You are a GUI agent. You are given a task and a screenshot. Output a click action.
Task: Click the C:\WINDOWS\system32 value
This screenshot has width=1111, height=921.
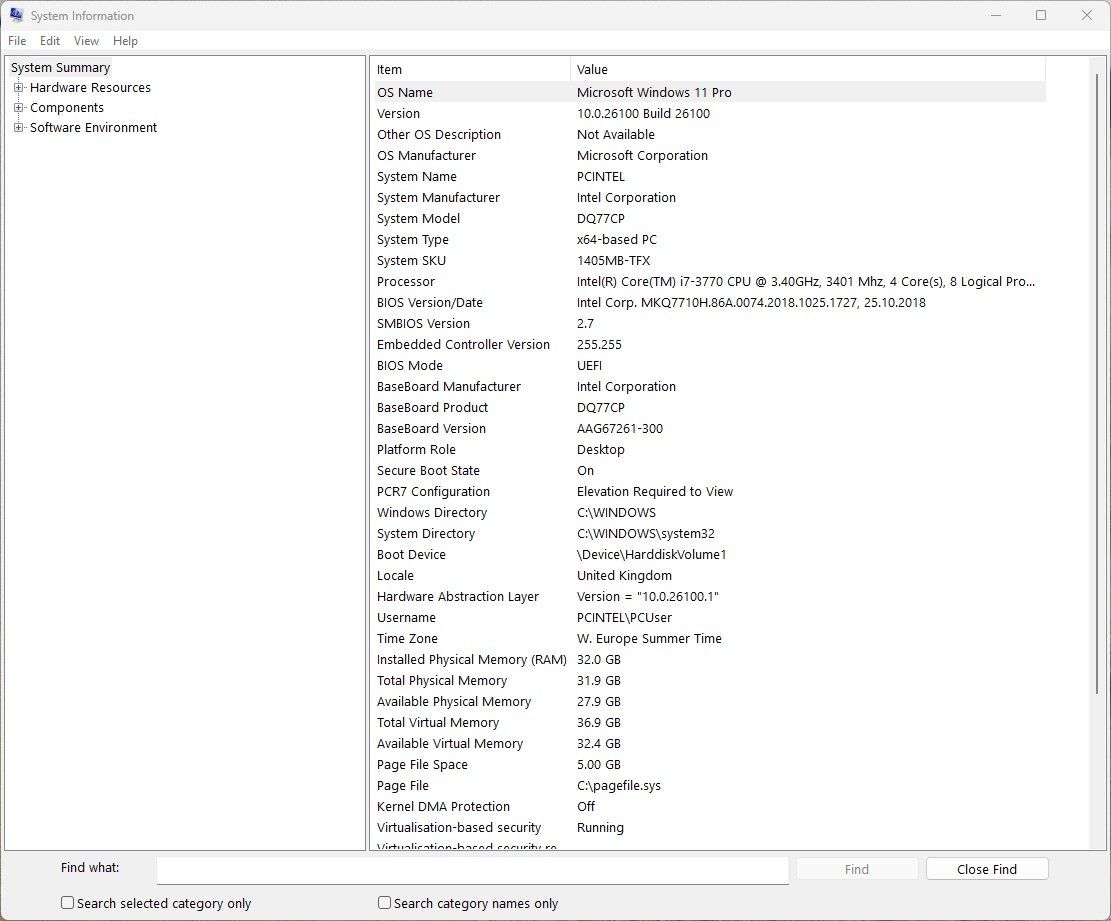tap(645, 533)
